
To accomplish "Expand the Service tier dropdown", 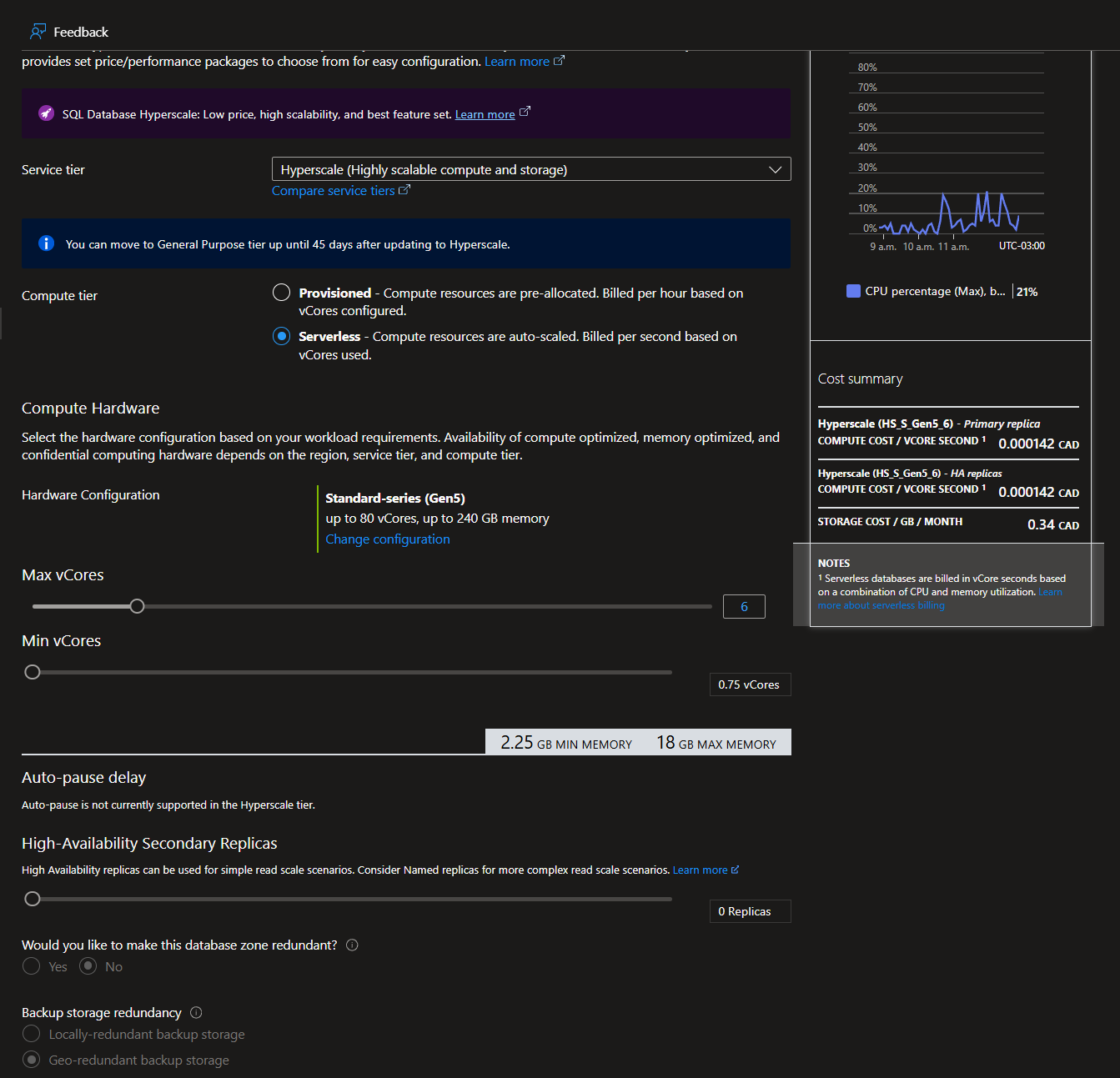I will tap(531, 169).
